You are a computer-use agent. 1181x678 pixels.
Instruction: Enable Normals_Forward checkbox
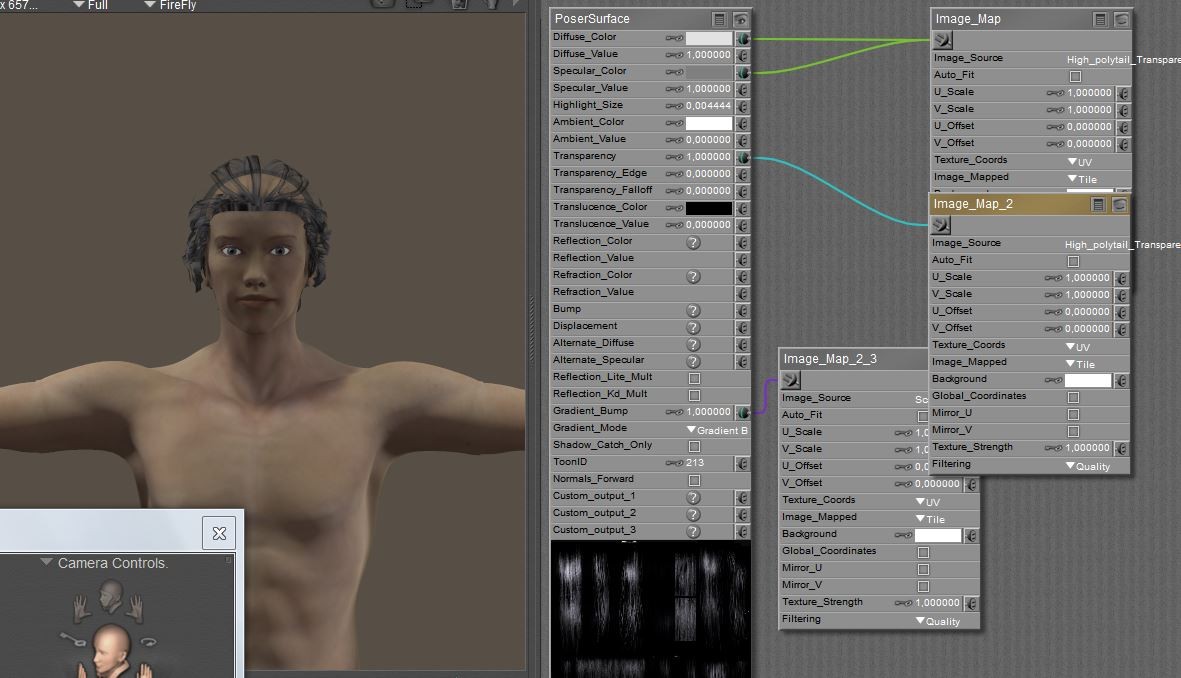coord(694,480)
